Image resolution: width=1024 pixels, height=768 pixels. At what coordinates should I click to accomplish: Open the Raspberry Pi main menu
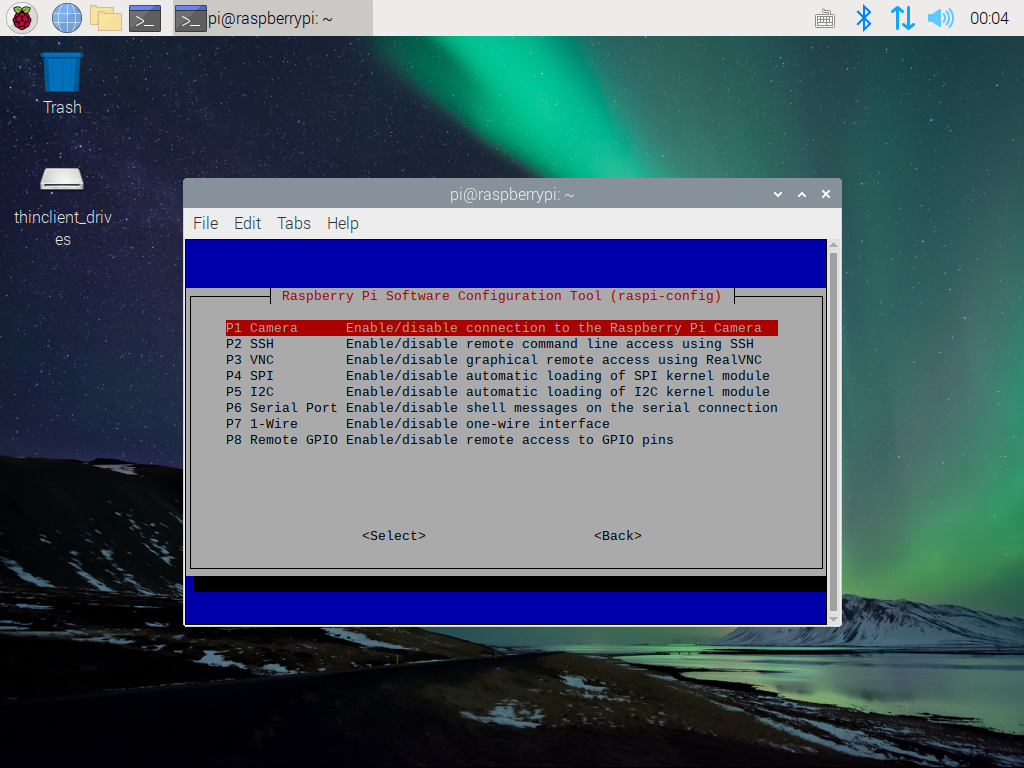22,18
